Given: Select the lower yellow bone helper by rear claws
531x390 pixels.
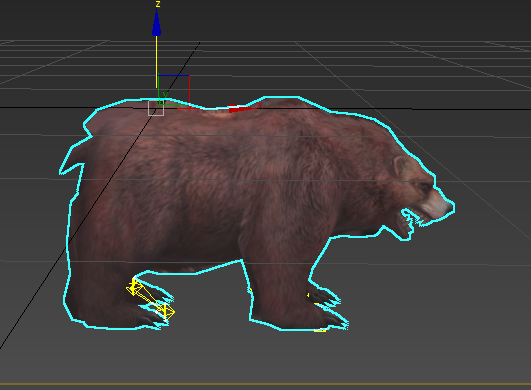Looking at the screenshot, I should click(x=165, y=311).
